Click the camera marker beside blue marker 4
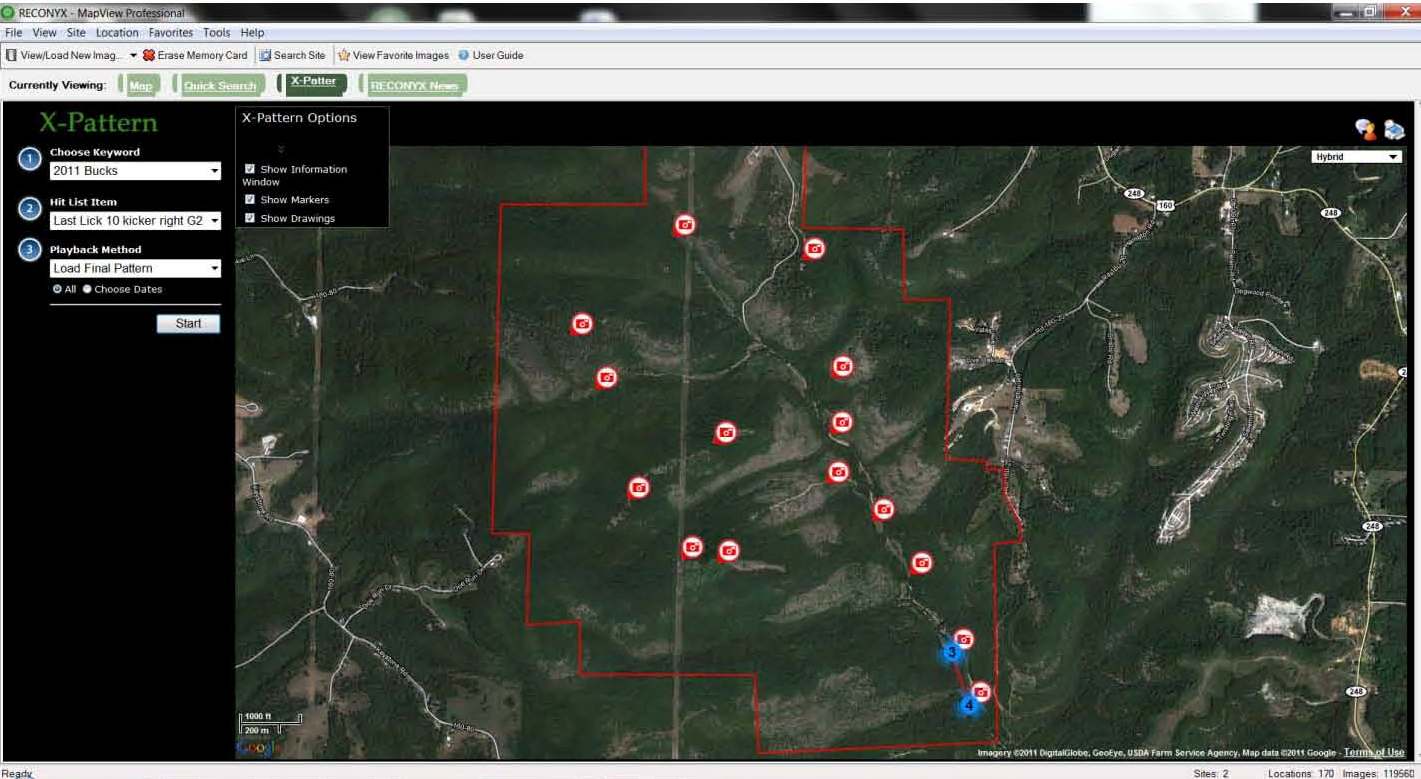Screen dimensions: 1421x779 (981, 691)
